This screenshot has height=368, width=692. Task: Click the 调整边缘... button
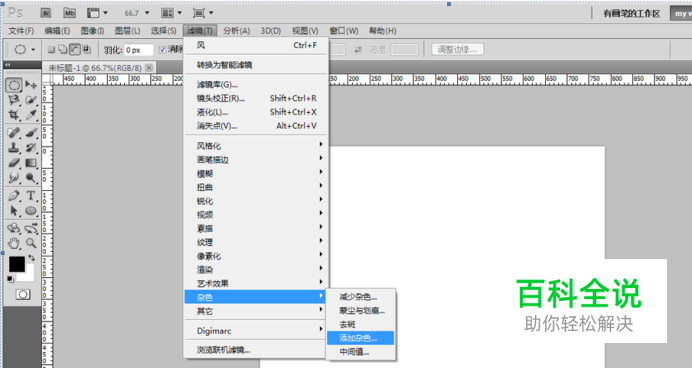pyautogui.click(x=457, y=49)
